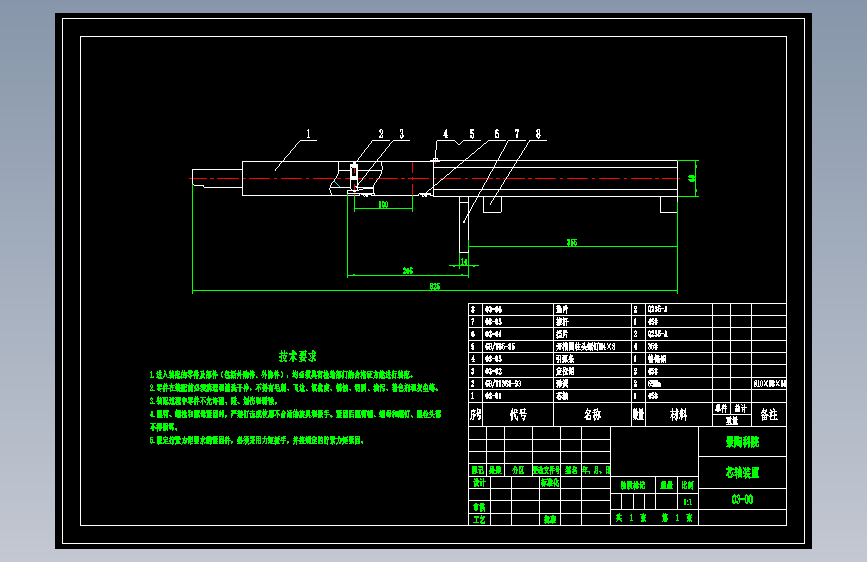867x562 pixels.
Task: Select the green '100' dimension text
Action: pyautogui.click(x=383, y=205)
